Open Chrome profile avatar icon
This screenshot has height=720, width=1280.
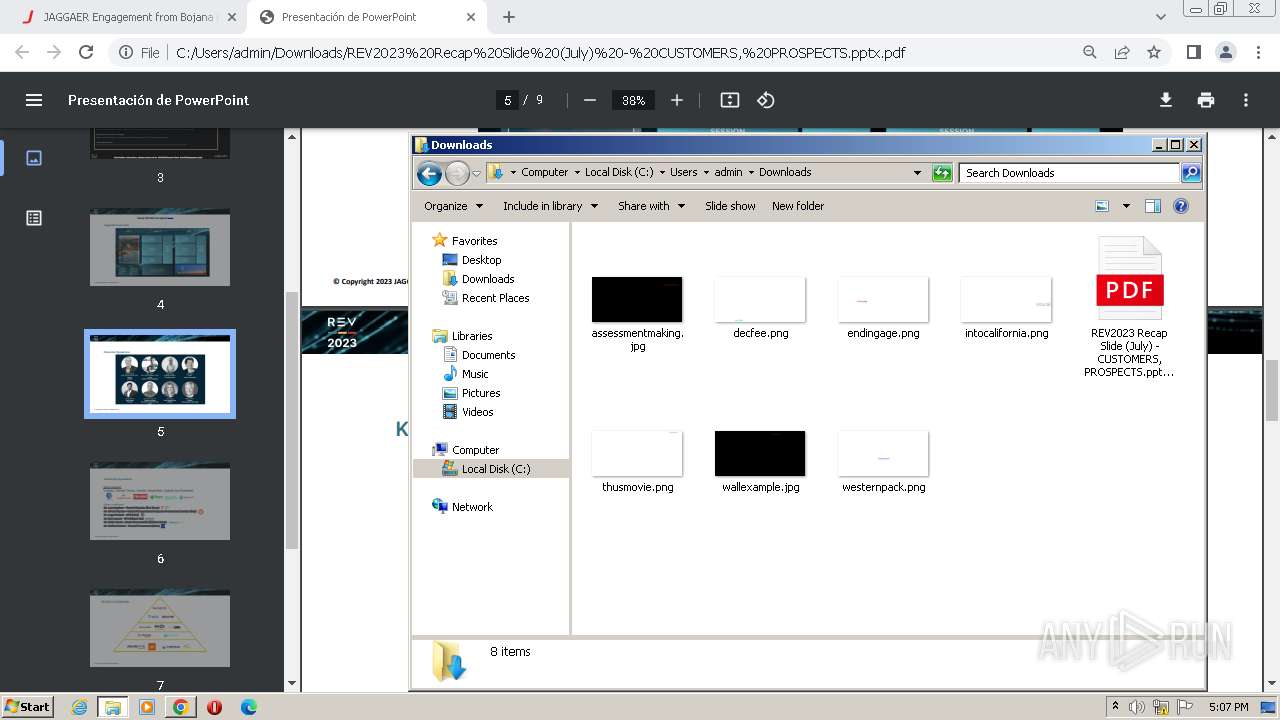coord(1225,52)
